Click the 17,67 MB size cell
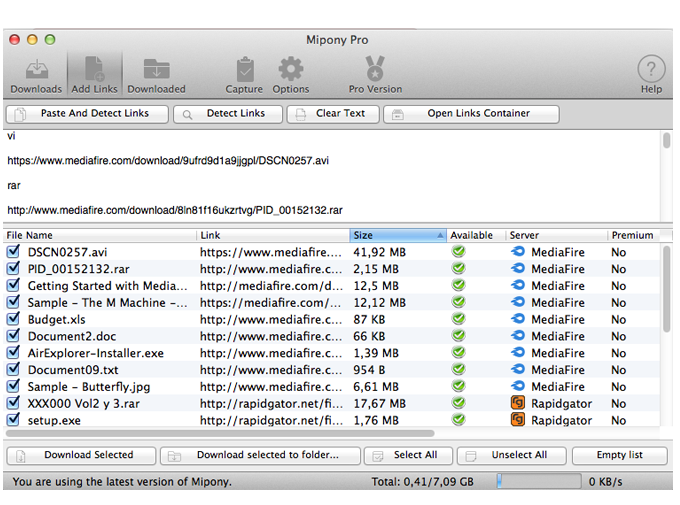 [x=379, y=403]
